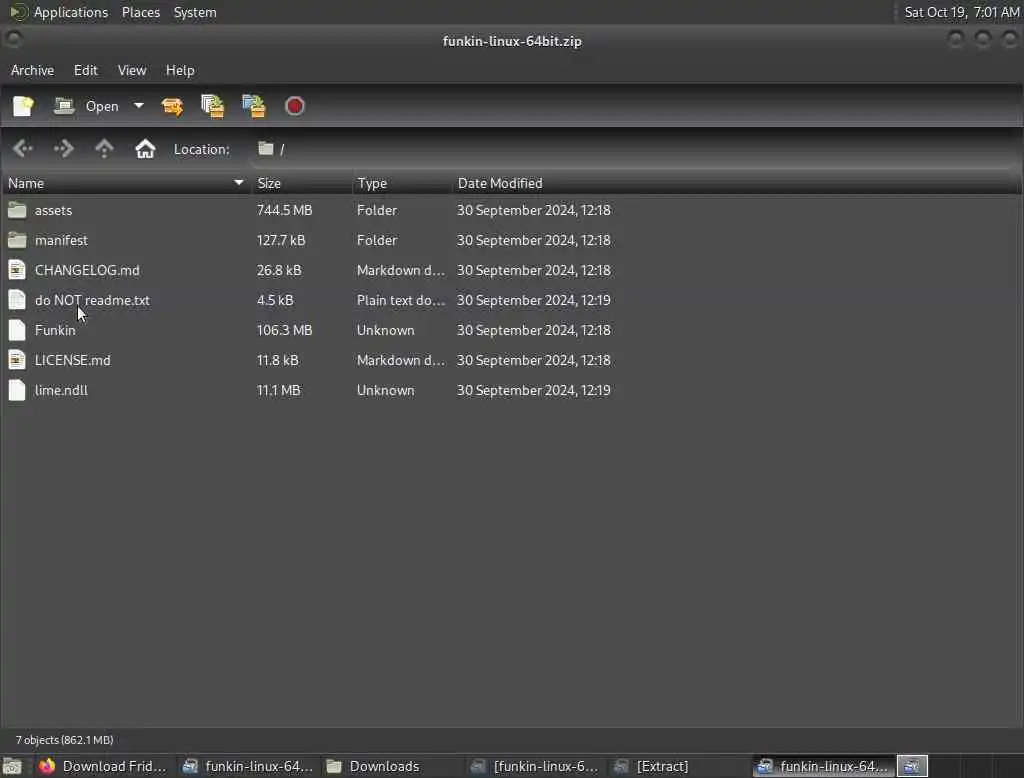The image size is (1024, 778).
Task: Click the Extract files toolbar icon
Action: [172, 106]
